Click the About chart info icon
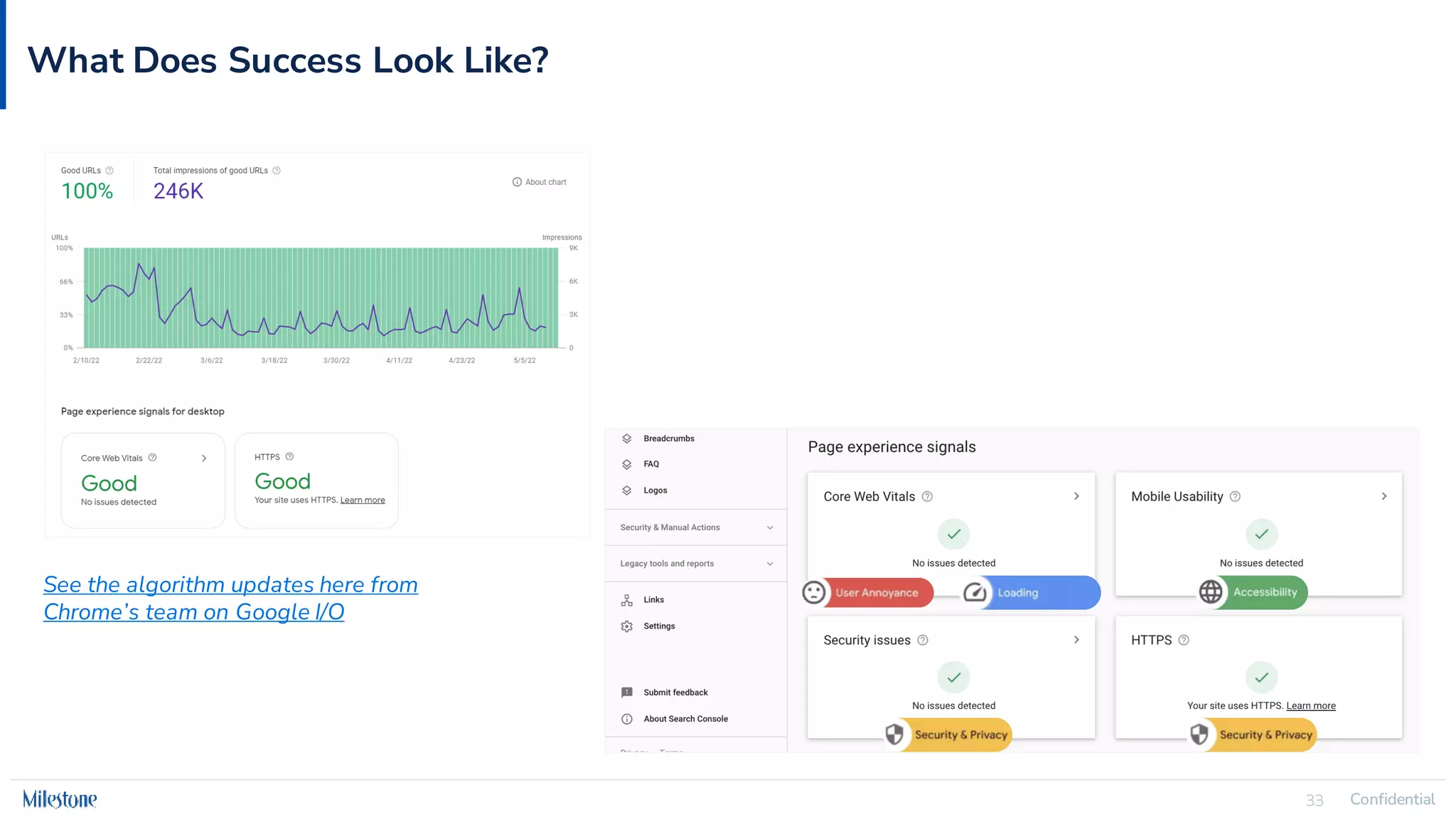1456x819 pixels. tap(517, 182)
